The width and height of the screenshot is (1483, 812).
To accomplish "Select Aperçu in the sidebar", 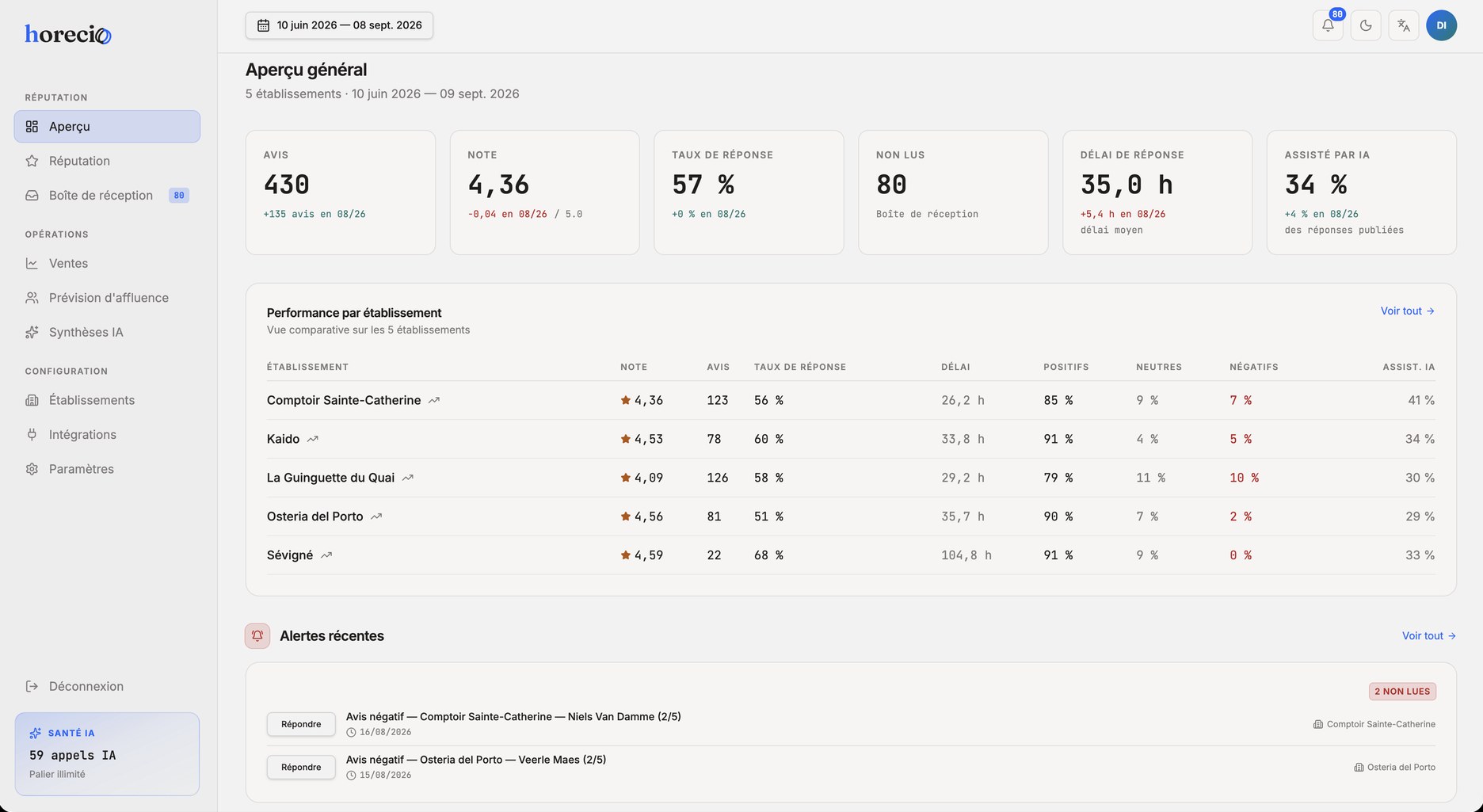I will [107, 127].
